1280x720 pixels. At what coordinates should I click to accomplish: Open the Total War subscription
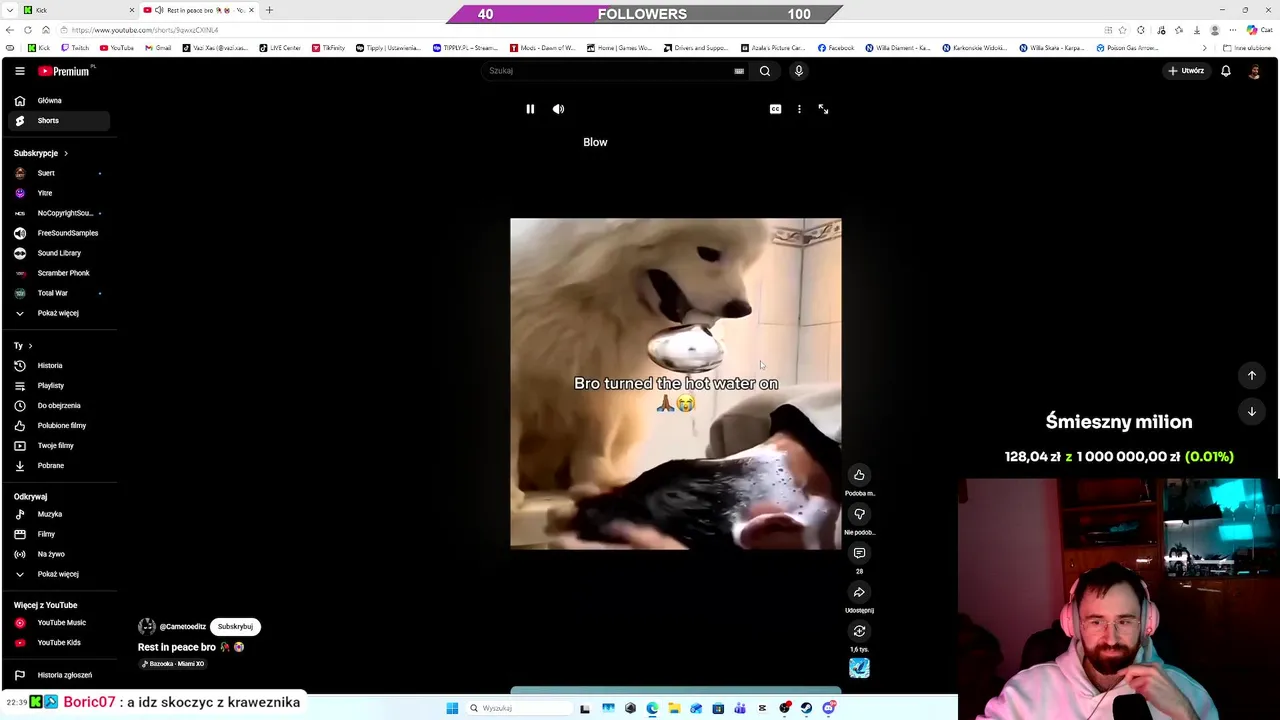tap(59, 293)
